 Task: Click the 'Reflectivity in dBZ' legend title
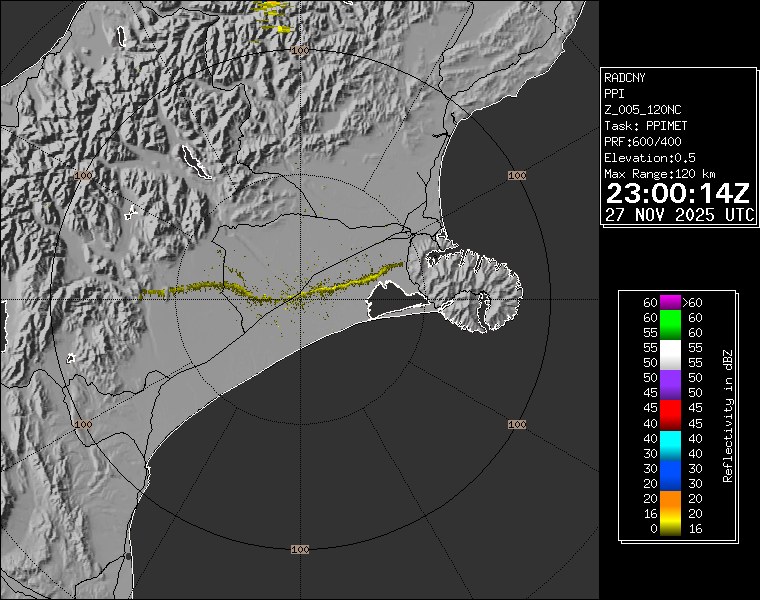[x=727, y=416]
